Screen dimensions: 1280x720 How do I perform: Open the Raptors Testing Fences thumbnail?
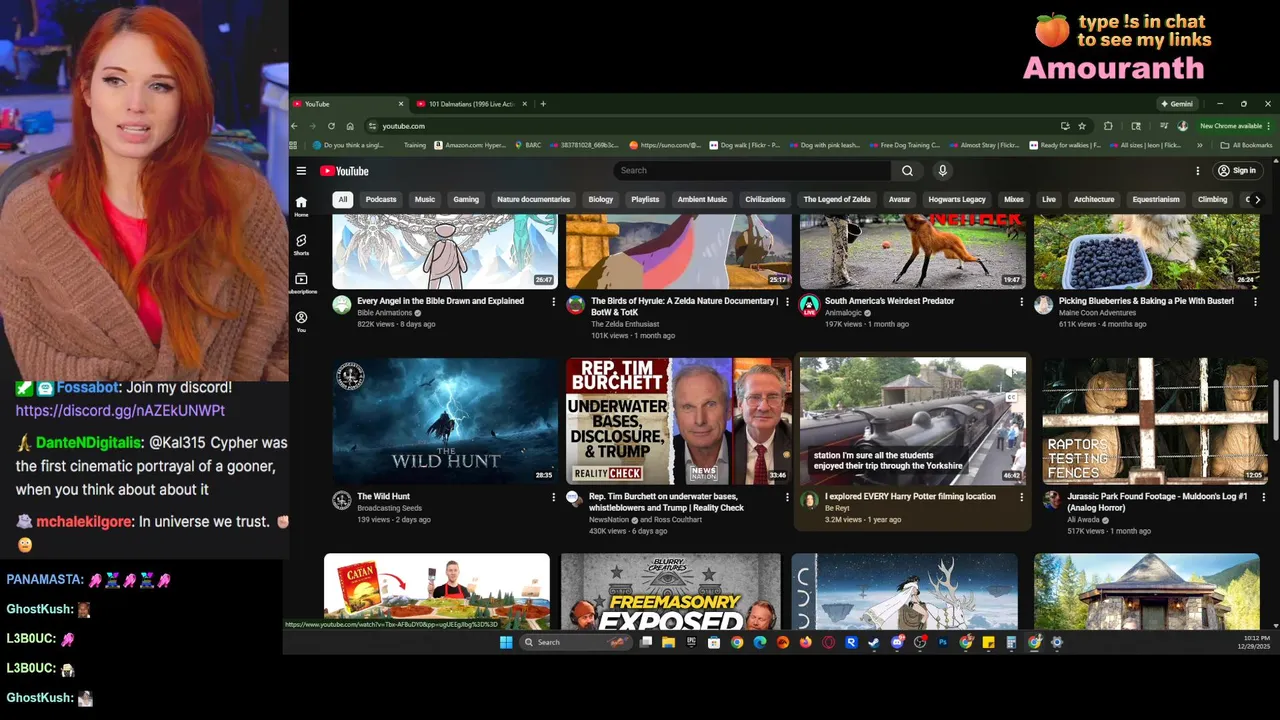coord(1155,421)
